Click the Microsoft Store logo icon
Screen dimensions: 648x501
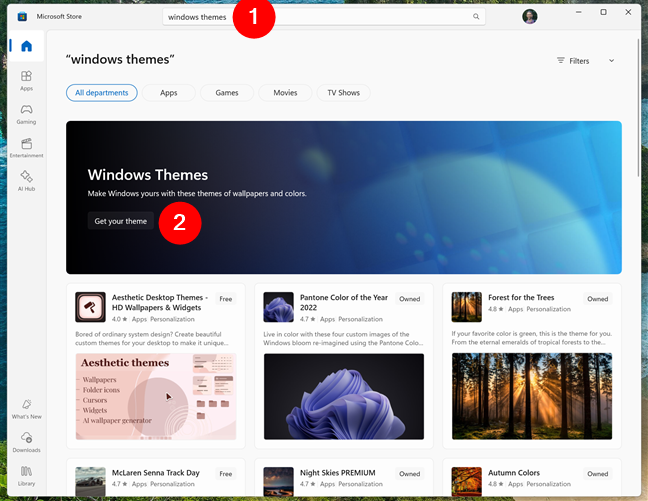22,17
